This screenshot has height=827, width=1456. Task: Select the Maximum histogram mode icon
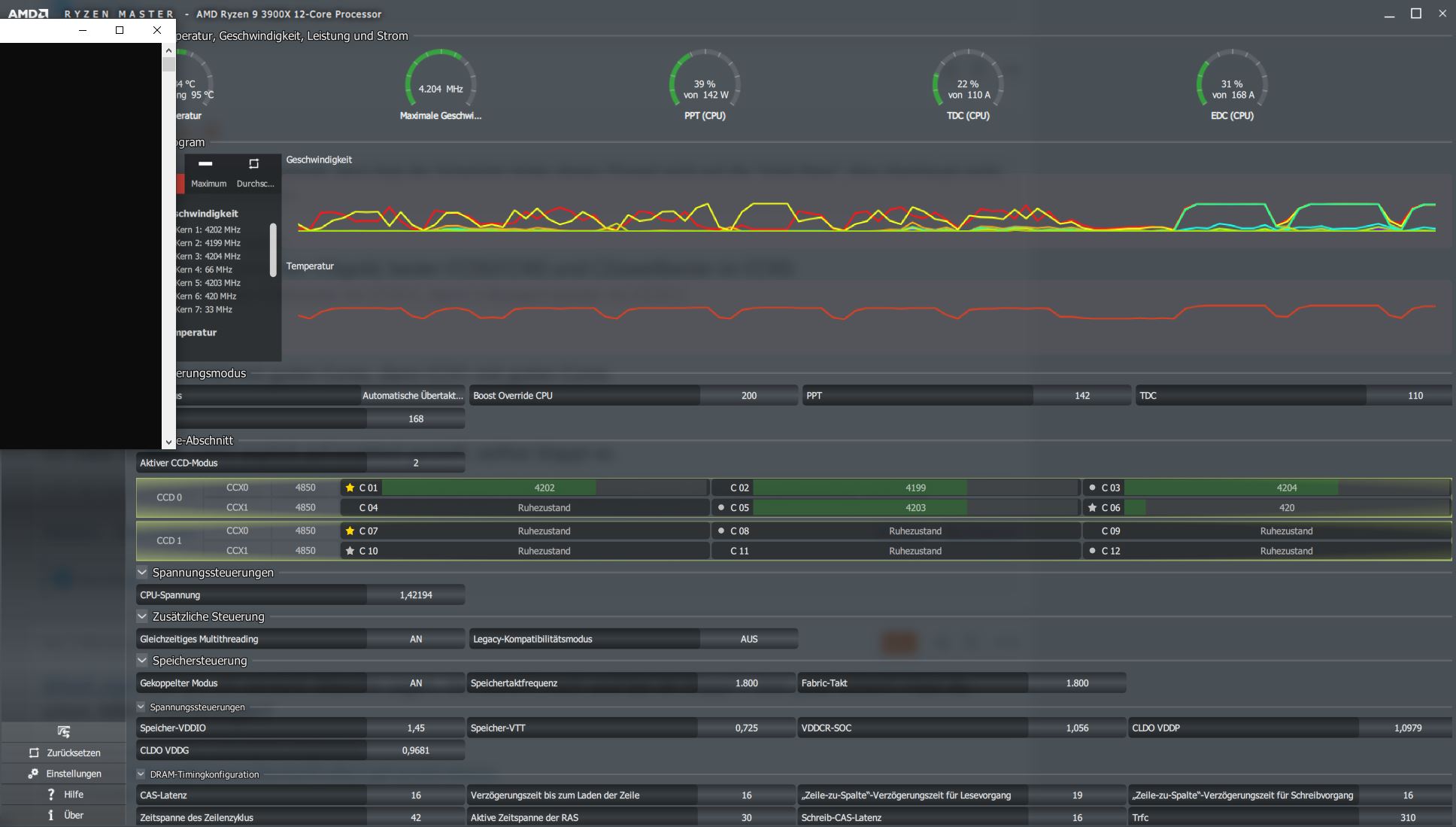click(205, 164)
